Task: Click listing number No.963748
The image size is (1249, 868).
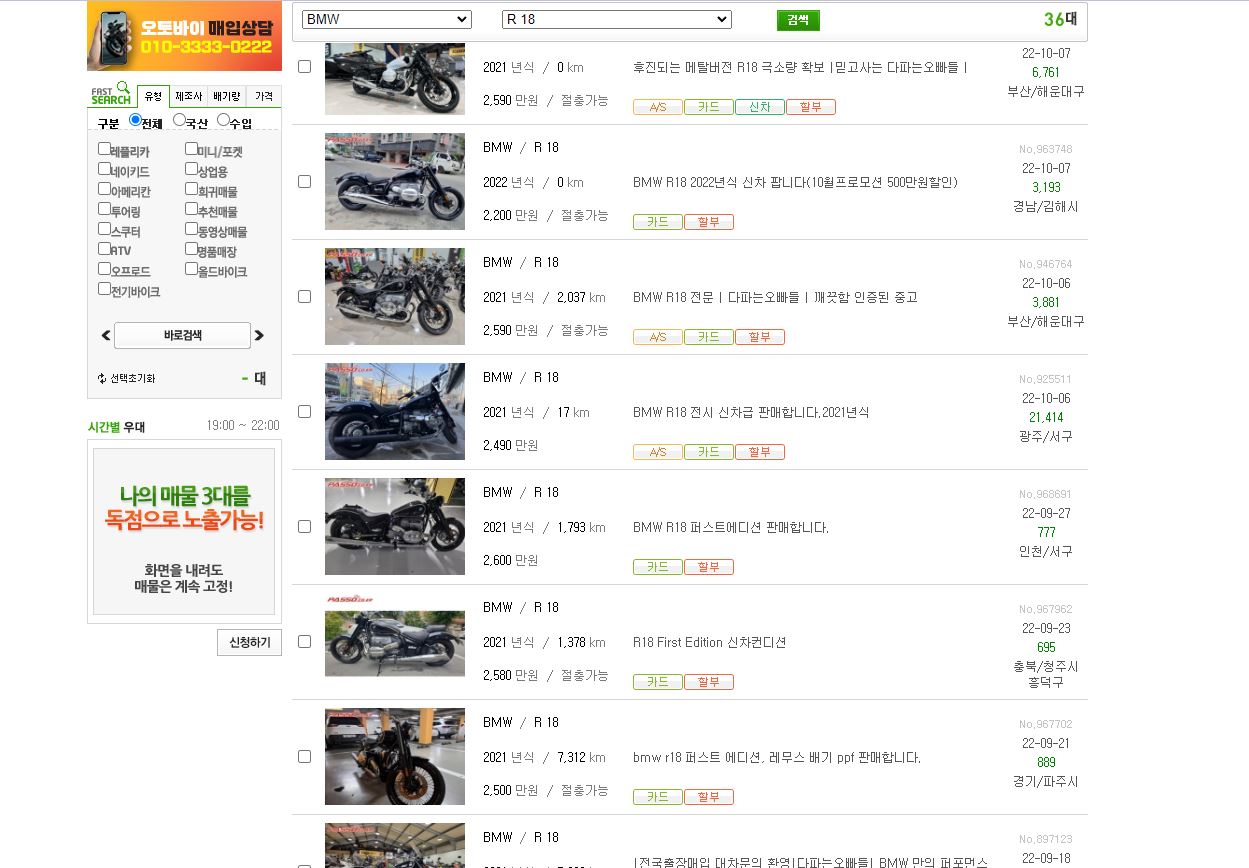Action: click(x=1046, y=150)
